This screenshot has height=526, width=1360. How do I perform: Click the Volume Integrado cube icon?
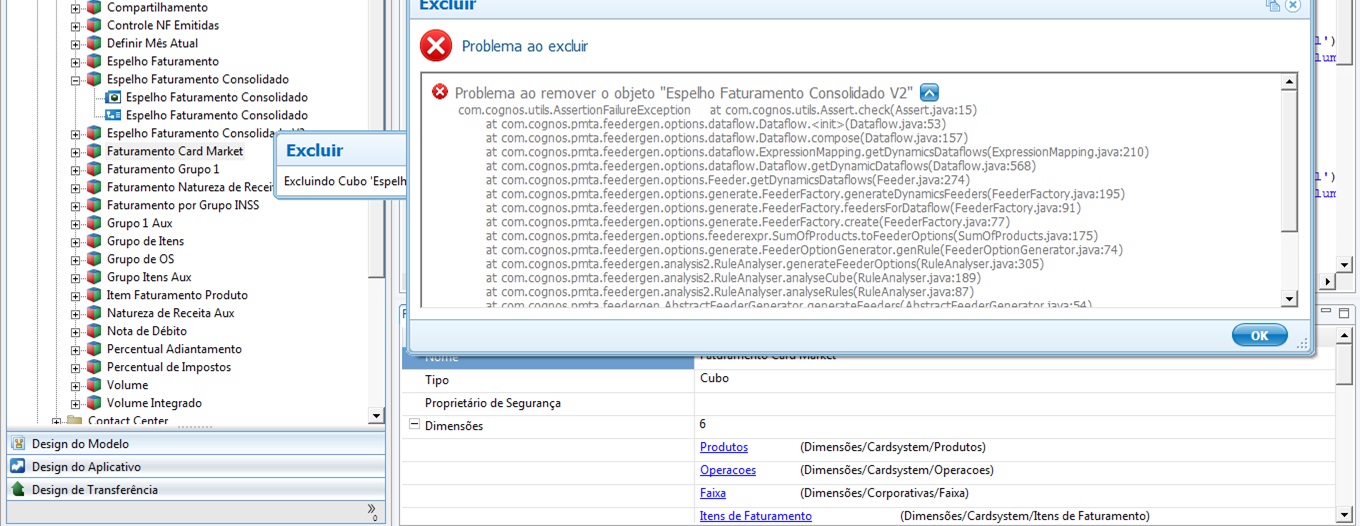click(x=94, y=403)
